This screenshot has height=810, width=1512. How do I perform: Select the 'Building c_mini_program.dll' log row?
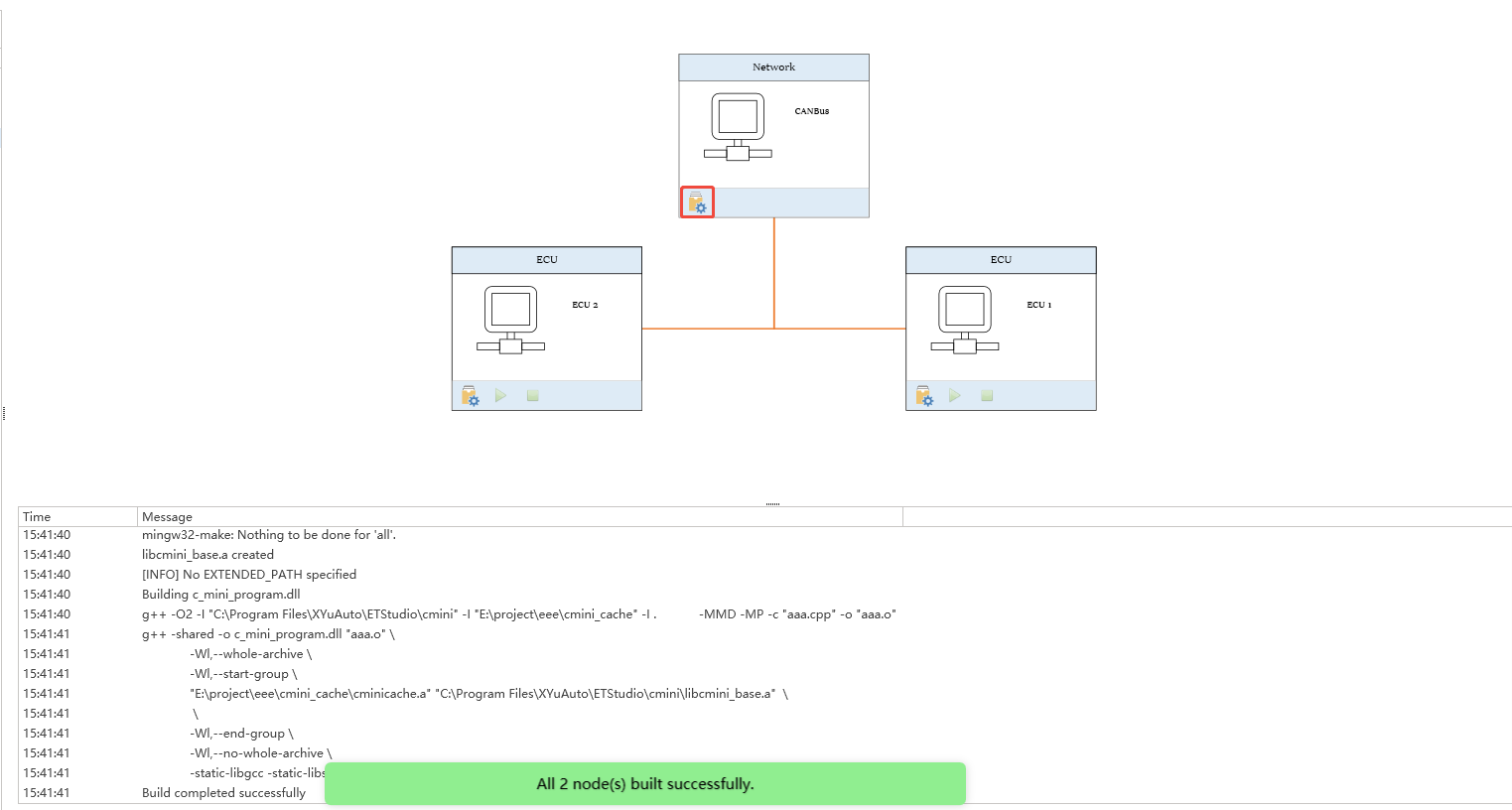click(764, 595)
